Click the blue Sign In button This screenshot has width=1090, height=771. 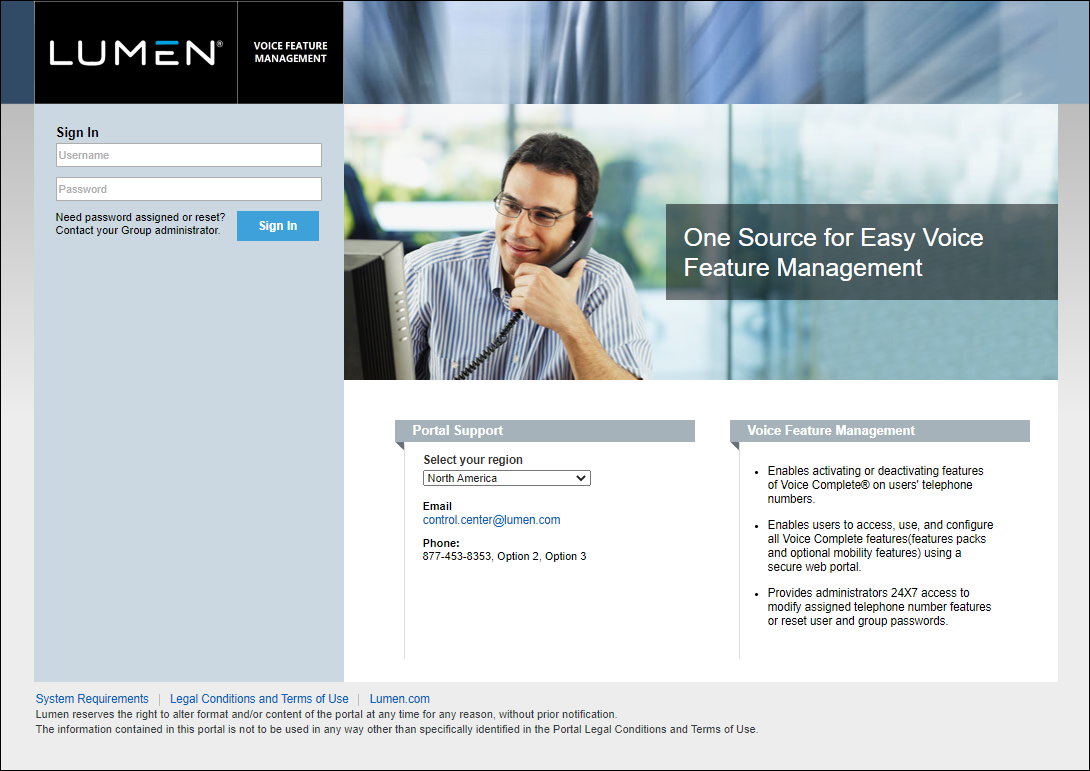(x=277, y=226)
